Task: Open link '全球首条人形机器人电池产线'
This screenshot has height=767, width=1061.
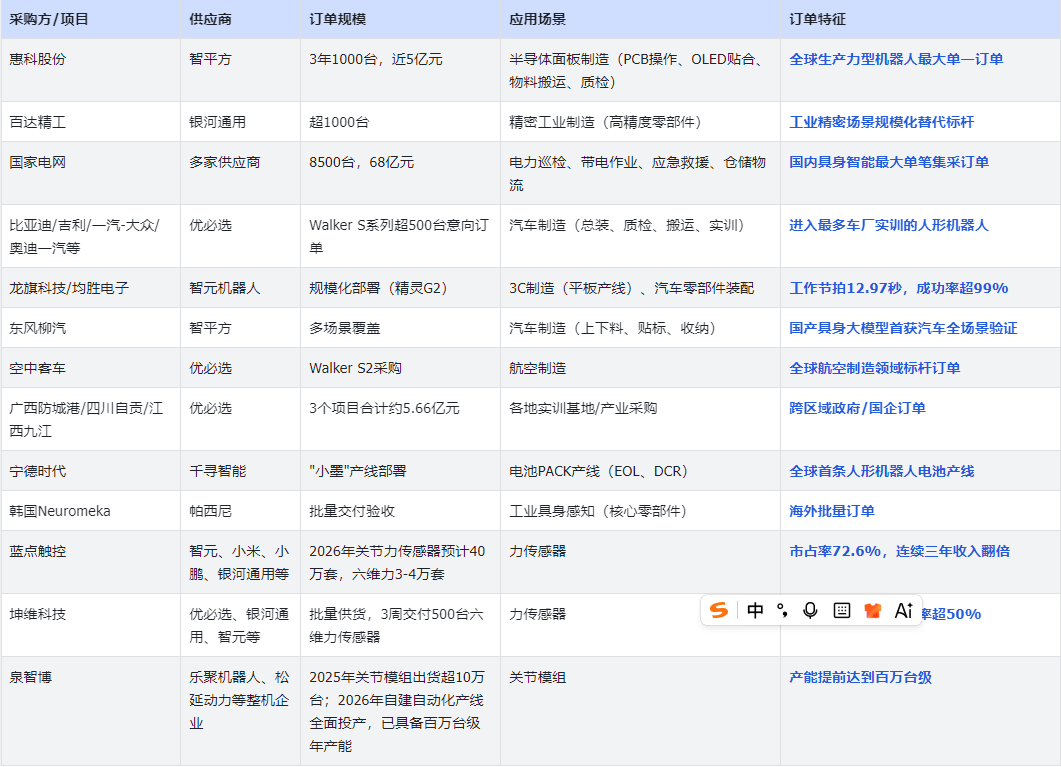Action: pos(882,471)
